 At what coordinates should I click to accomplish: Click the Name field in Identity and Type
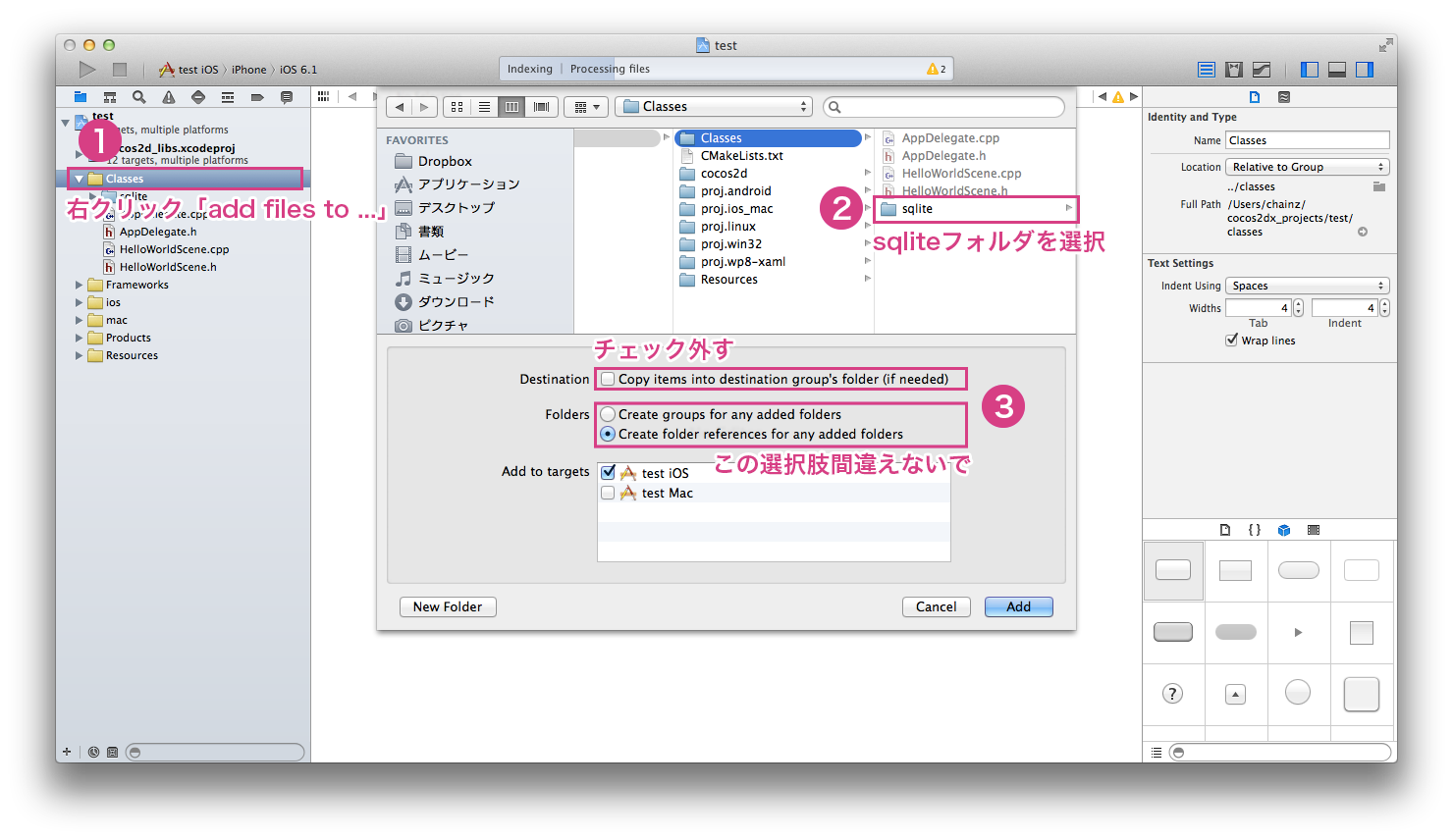pos(1308,140)
